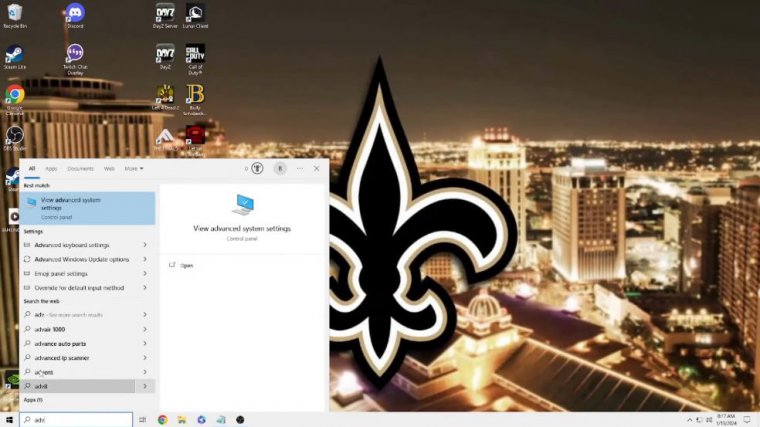This screenshot has height=427, width=760.
Task: Switch to the Apps search tab
Action: coord(51,169)
